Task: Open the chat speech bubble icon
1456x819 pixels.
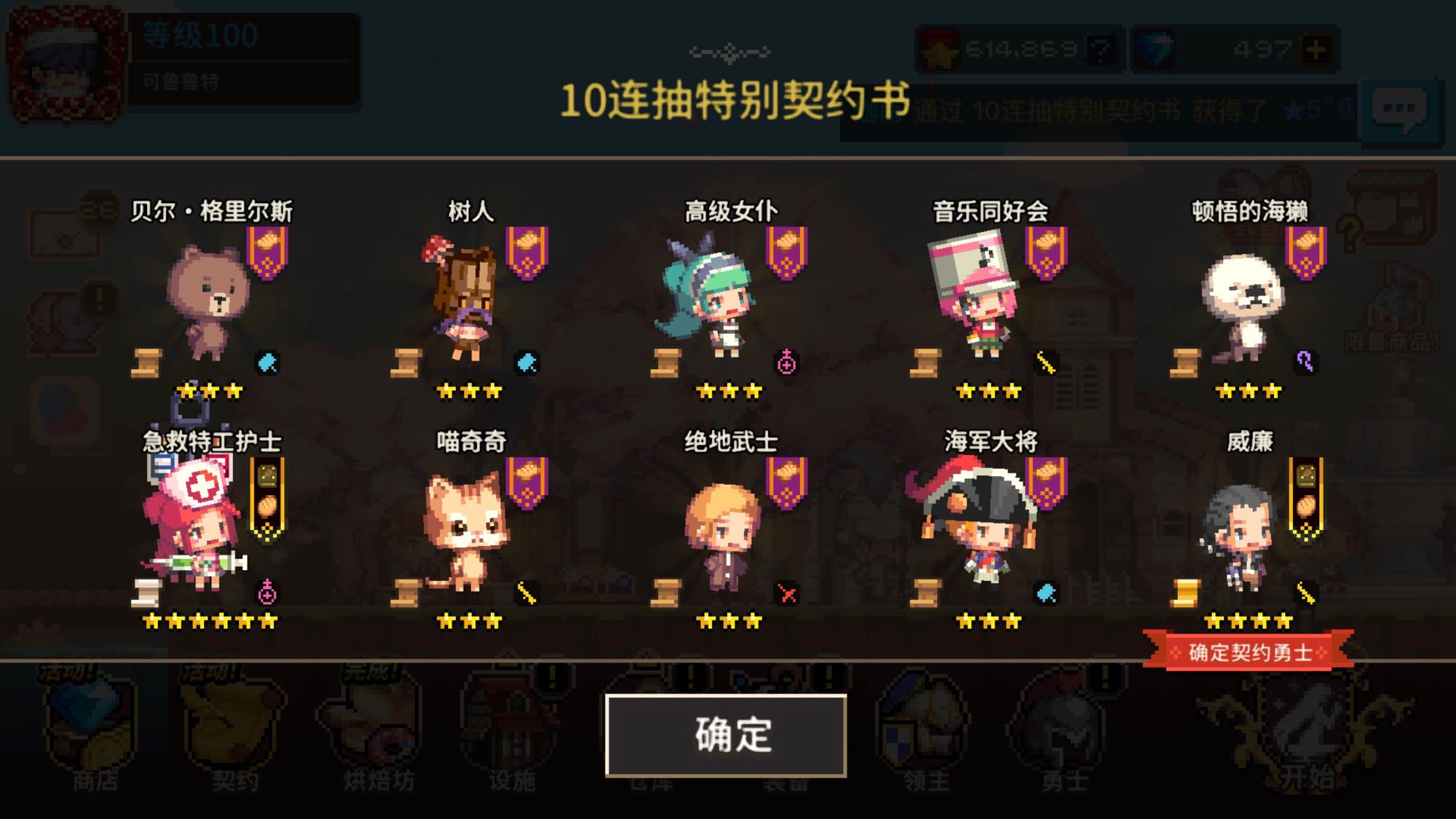Action: 1399,110
